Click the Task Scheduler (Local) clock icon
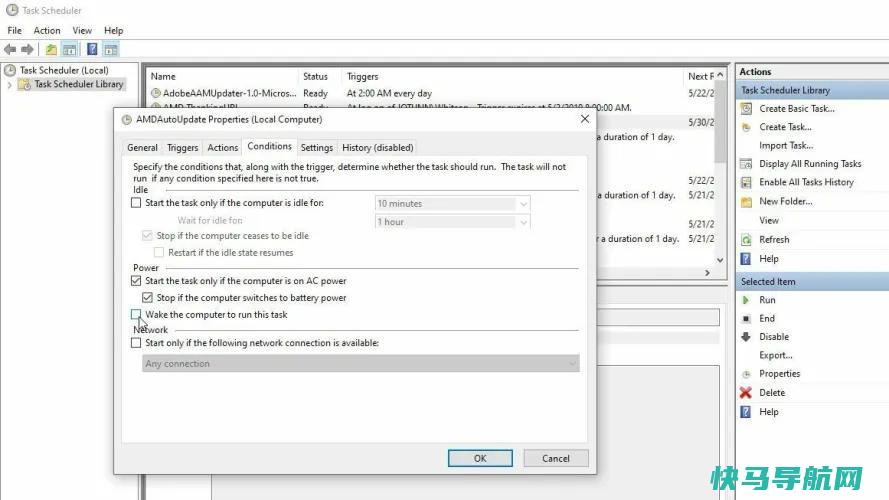Screen dimensions: 889x500 pyautogui.click(x=10, y=70)
